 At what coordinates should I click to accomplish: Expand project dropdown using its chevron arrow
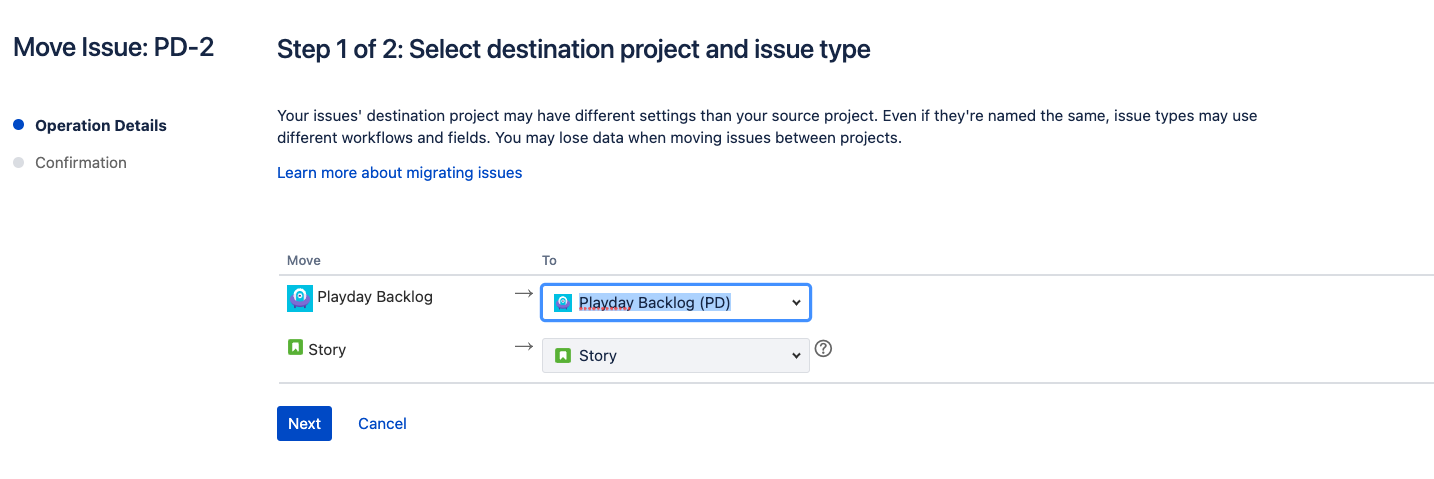[796, 302]
